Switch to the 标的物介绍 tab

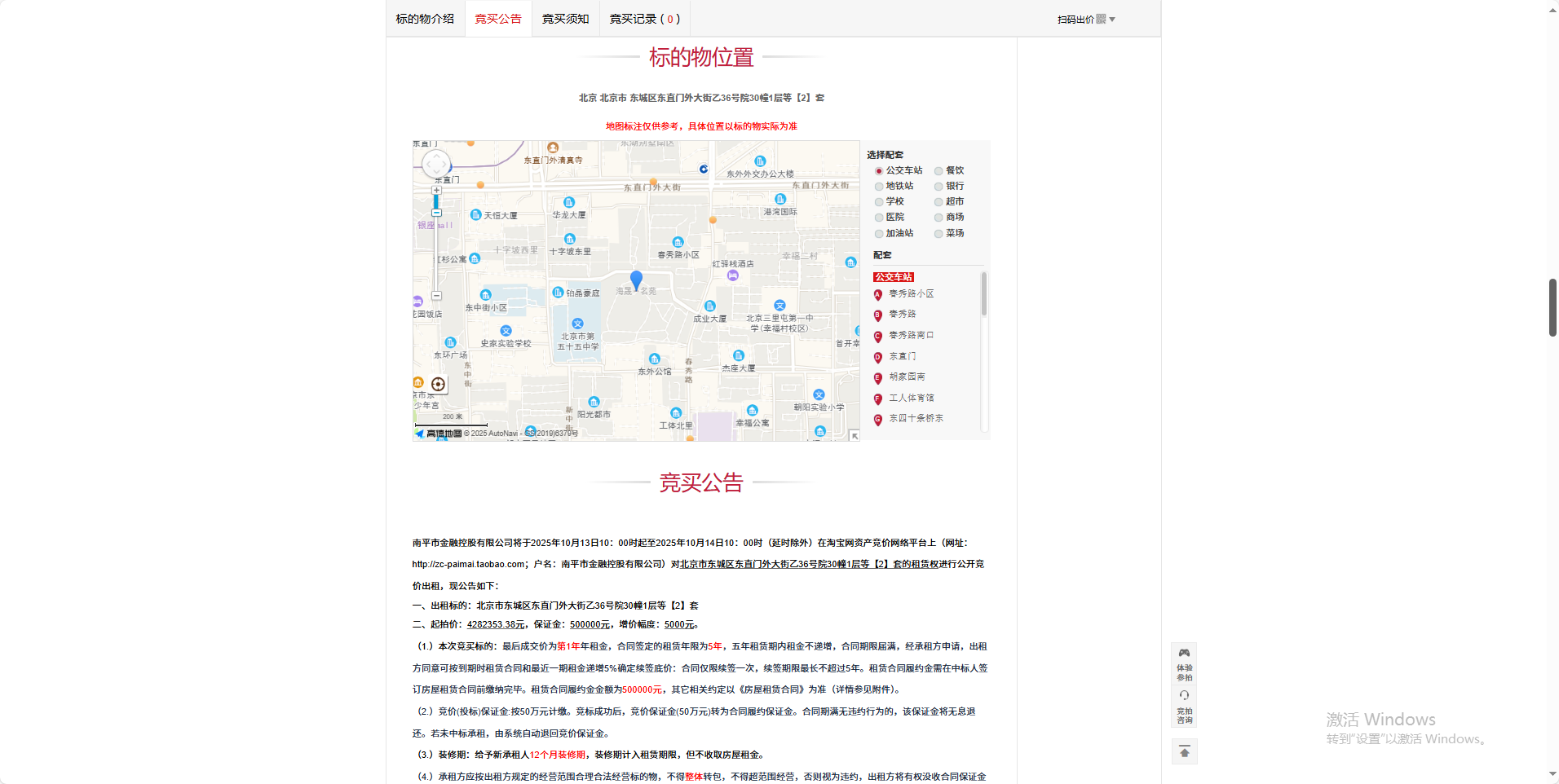tap(425, 19)
